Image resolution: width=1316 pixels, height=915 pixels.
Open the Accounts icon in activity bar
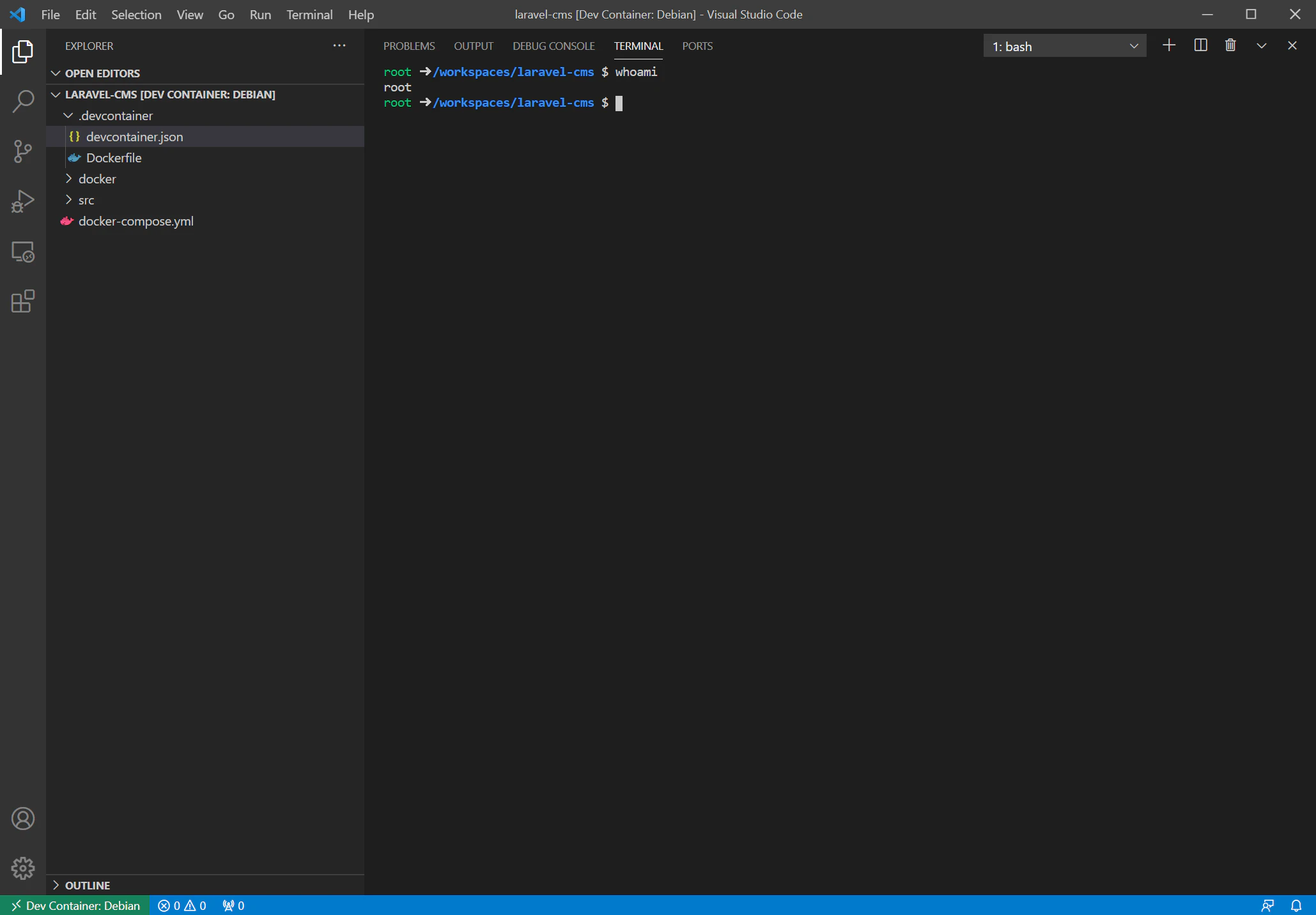pos(23,819)
